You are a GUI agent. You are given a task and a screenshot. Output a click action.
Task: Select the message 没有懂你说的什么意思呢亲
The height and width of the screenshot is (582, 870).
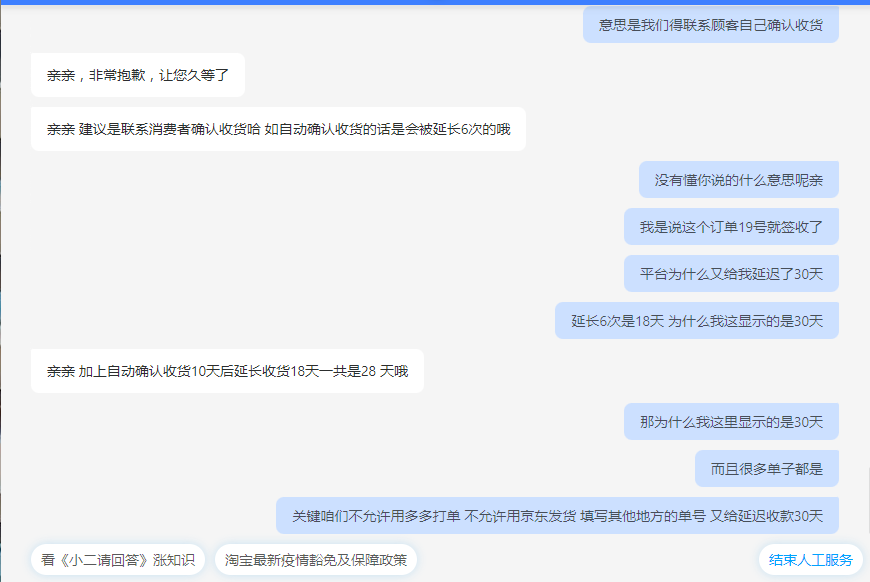pyautogui.click(x=738, y=179)
